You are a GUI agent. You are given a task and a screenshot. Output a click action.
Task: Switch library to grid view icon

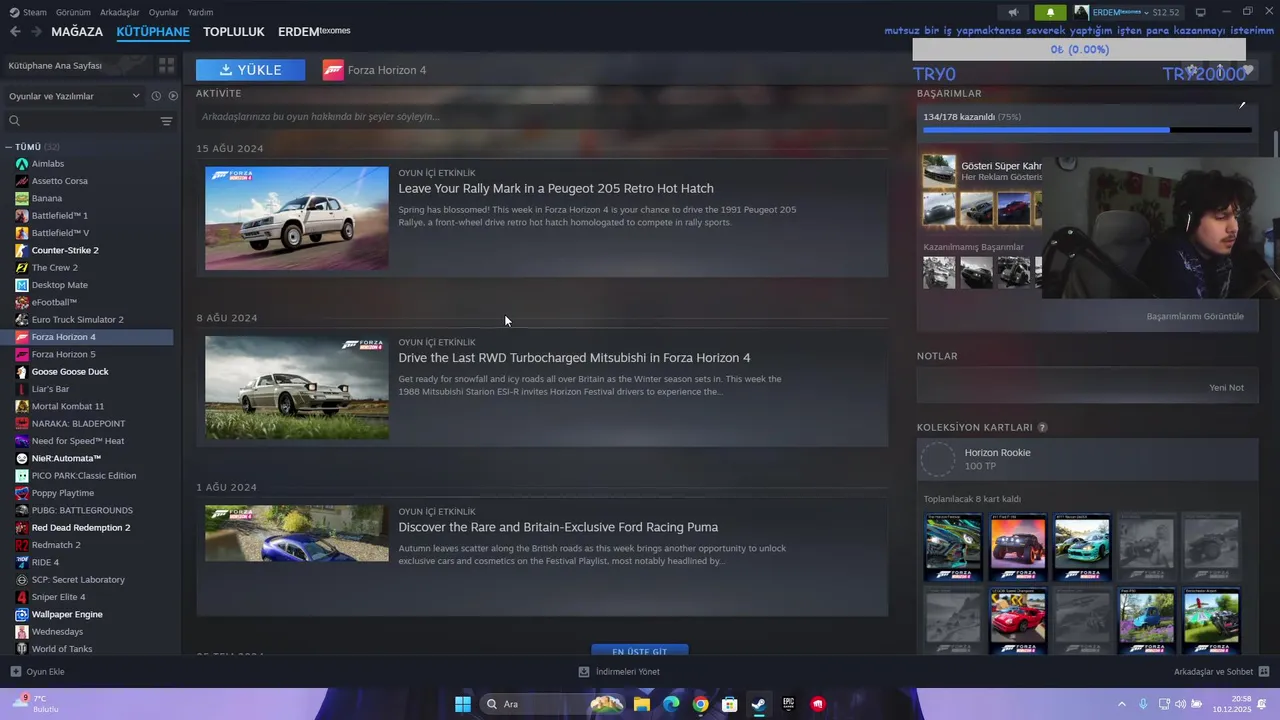click(x=166, y=65)
